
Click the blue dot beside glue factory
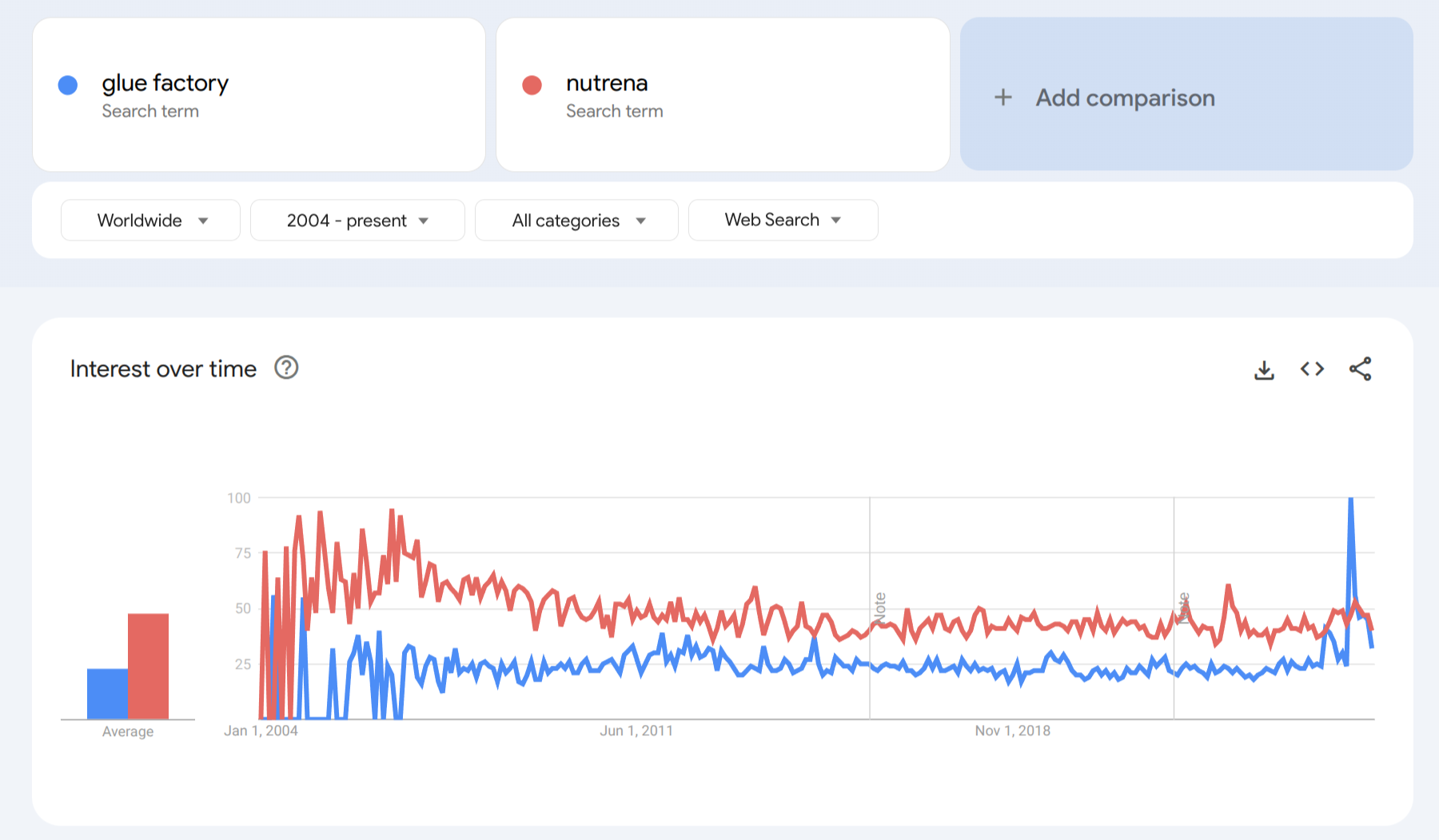[x=68, y=86]
